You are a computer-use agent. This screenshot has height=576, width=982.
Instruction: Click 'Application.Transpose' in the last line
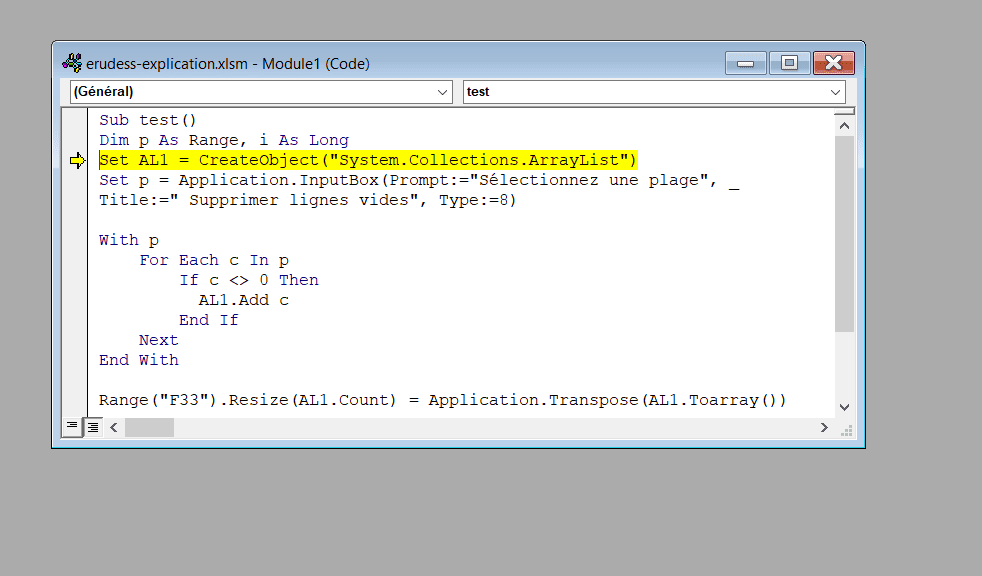click(x=533, y=401)
